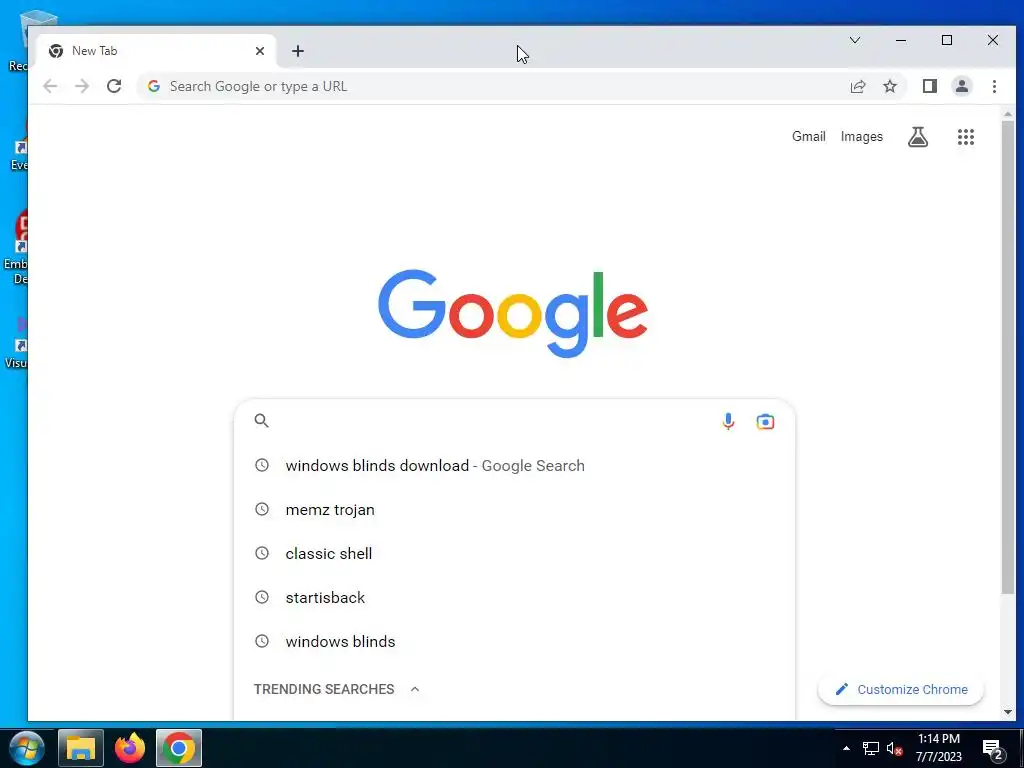Open Search Labs flask icon
This screenshot has width=1024, height=768.
coord(918,136)
